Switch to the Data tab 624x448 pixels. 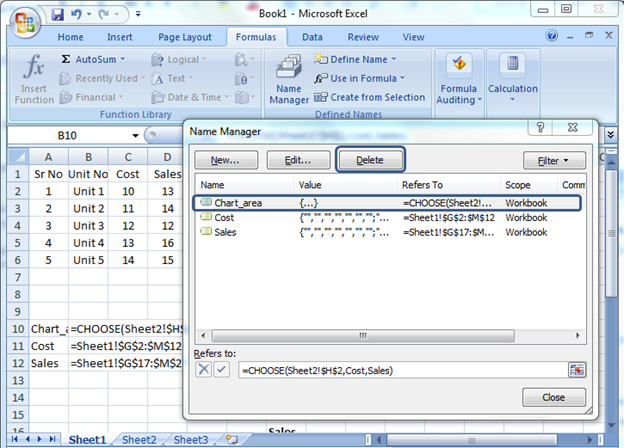click(312, 37)
